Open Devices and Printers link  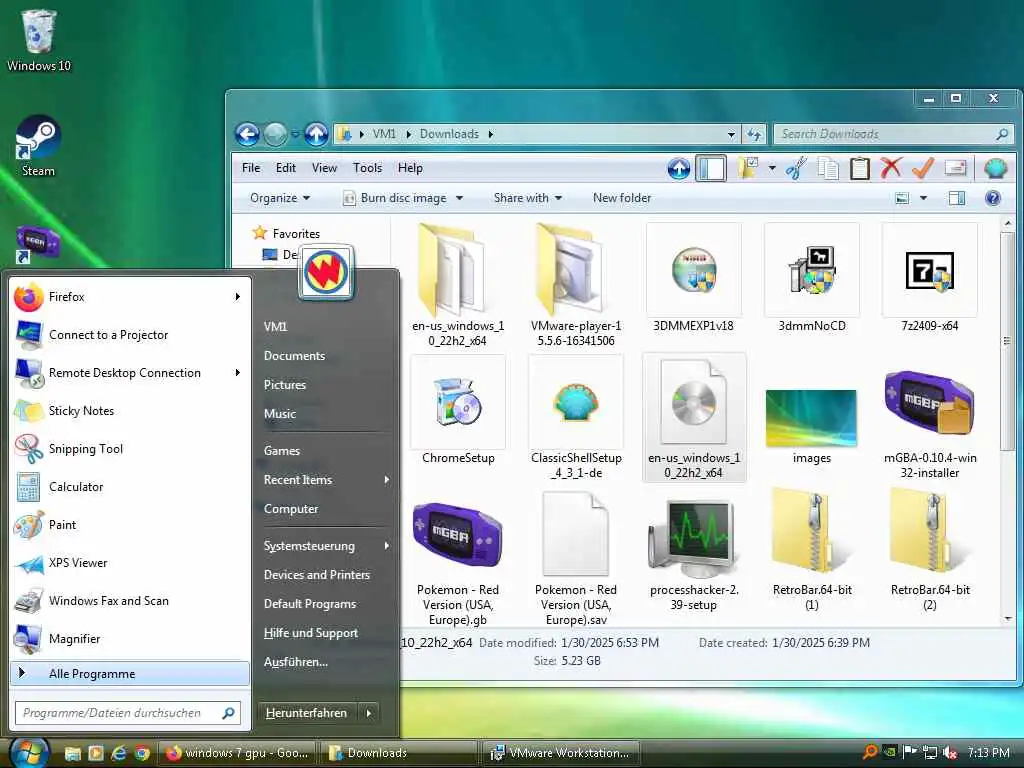[x=317, y=575]
